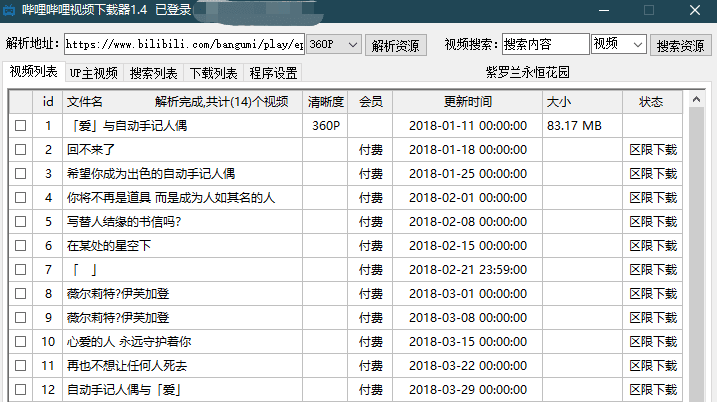717x402 pixels.
Task: Open the 下载列表 tab
Action: [214, 73]
